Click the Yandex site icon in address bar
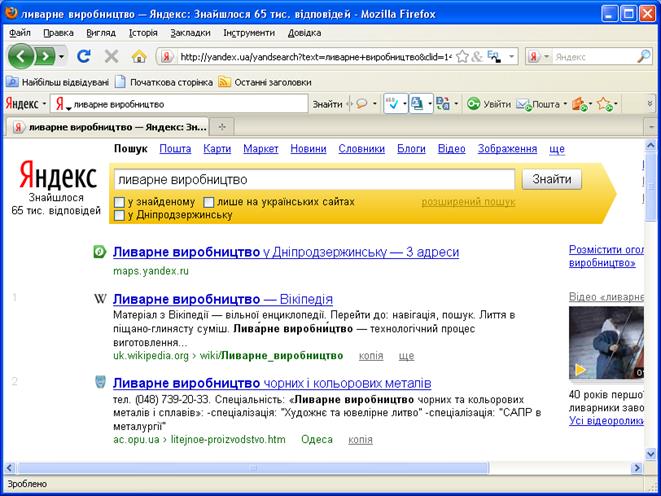 [167, 56]
